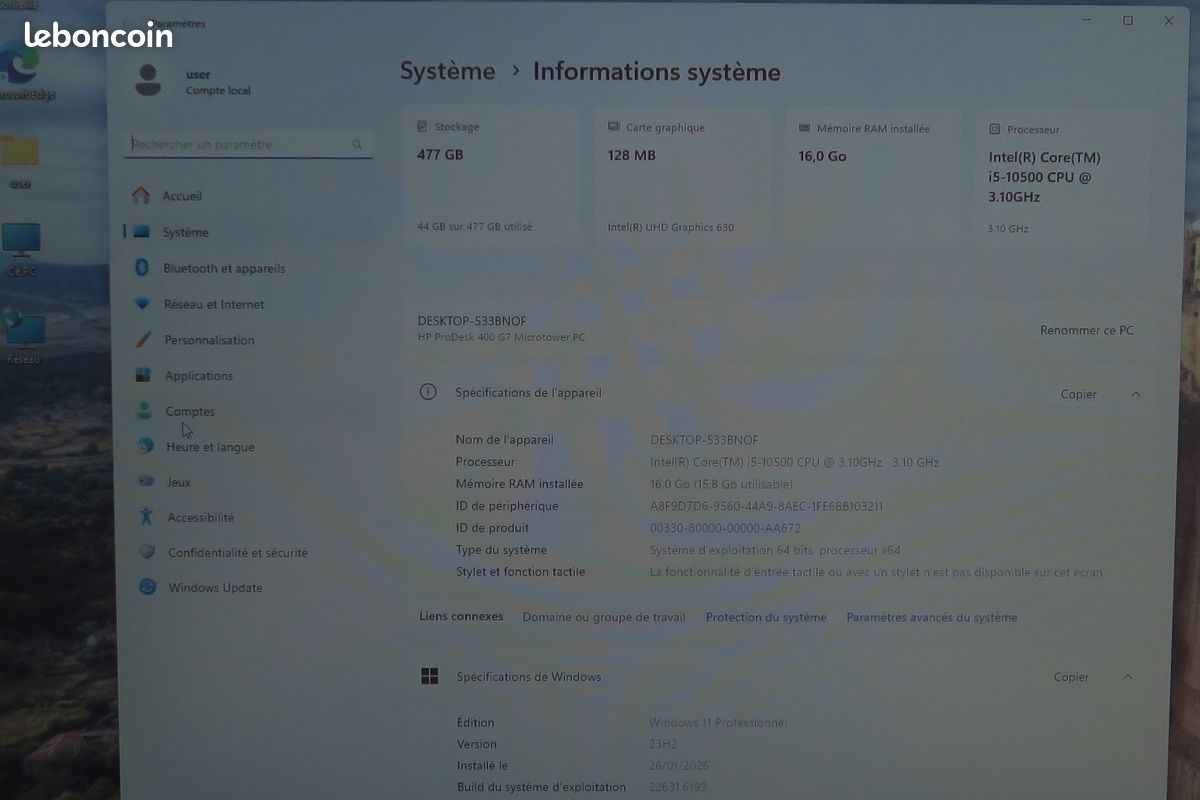Open Confidentialité et sécurité via shield icon
The image size is (1200, 800).
[147, 552]
